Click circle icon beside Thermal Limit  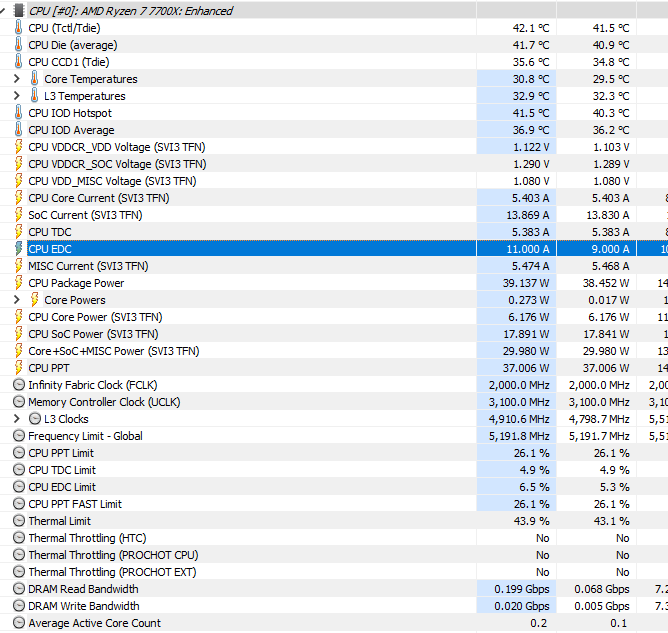coord(19,521)
